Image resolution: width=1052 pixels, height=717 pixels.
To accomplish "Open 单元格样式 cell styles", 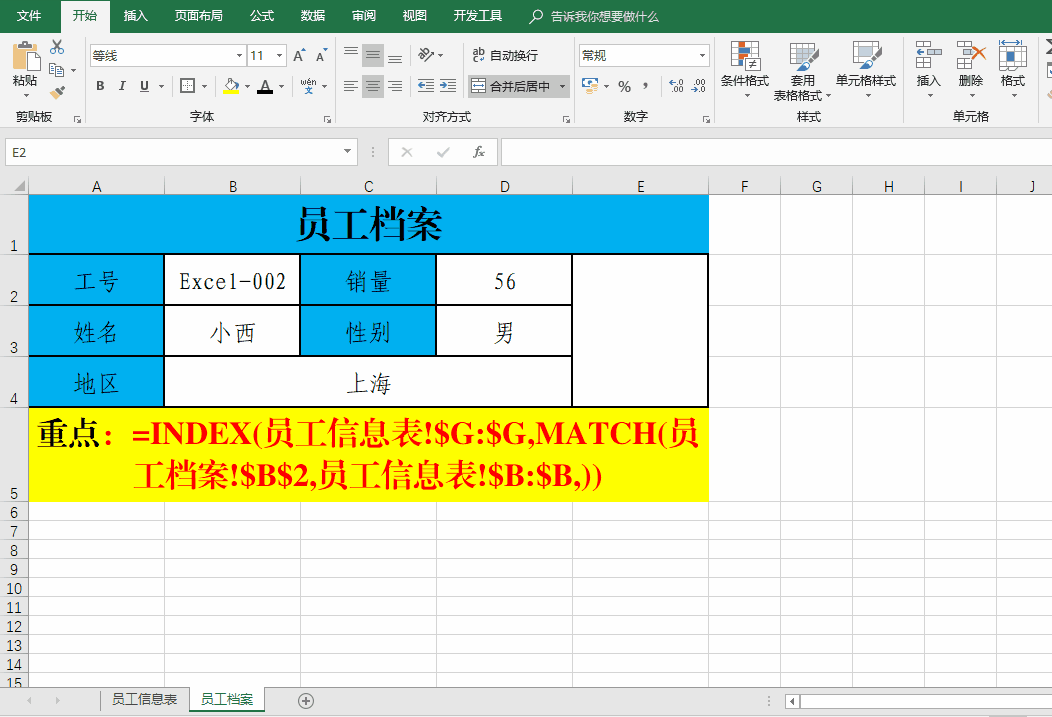I will (x=865, y=70).
